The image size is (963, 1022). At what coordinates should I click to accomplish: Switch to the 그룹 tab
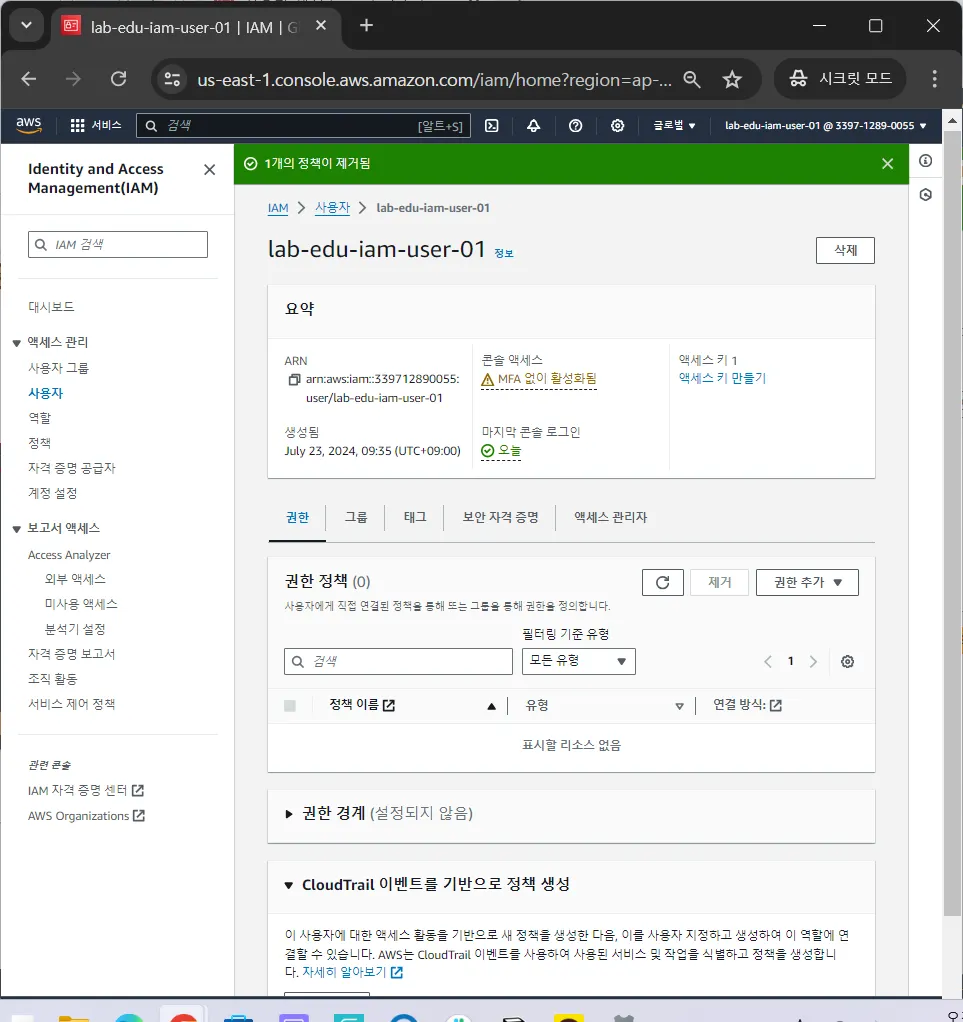tap(355, 518)
